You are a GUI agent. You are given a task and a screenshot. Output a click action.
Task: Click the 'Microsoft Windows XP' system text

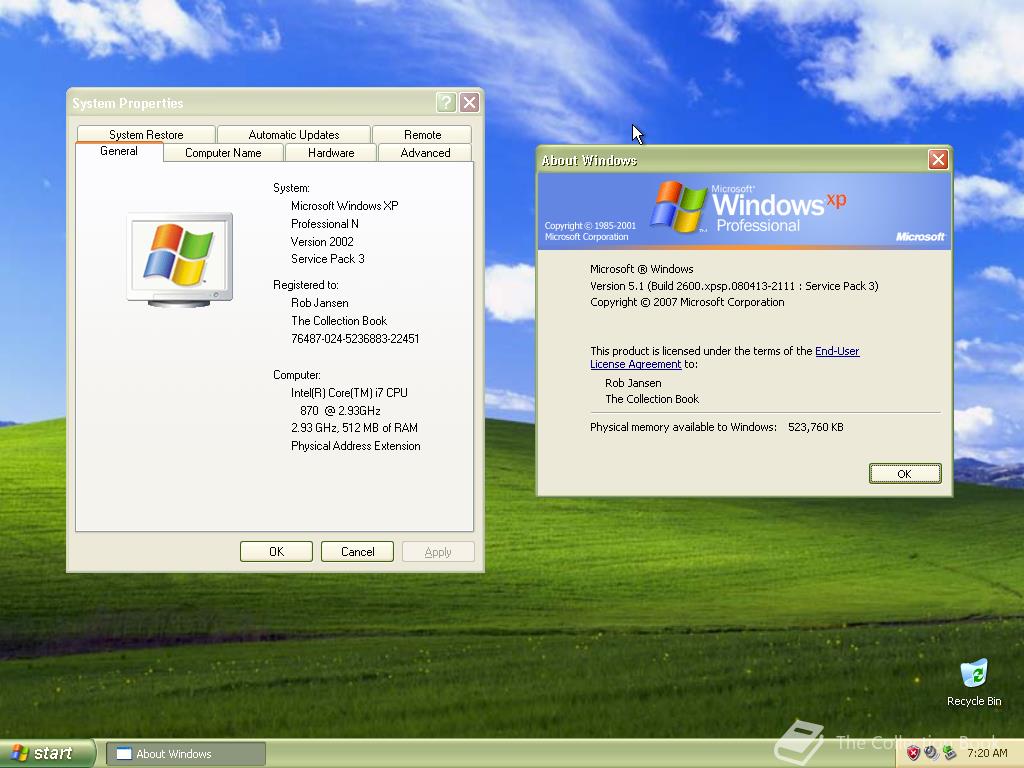click(x=344, y=206)
